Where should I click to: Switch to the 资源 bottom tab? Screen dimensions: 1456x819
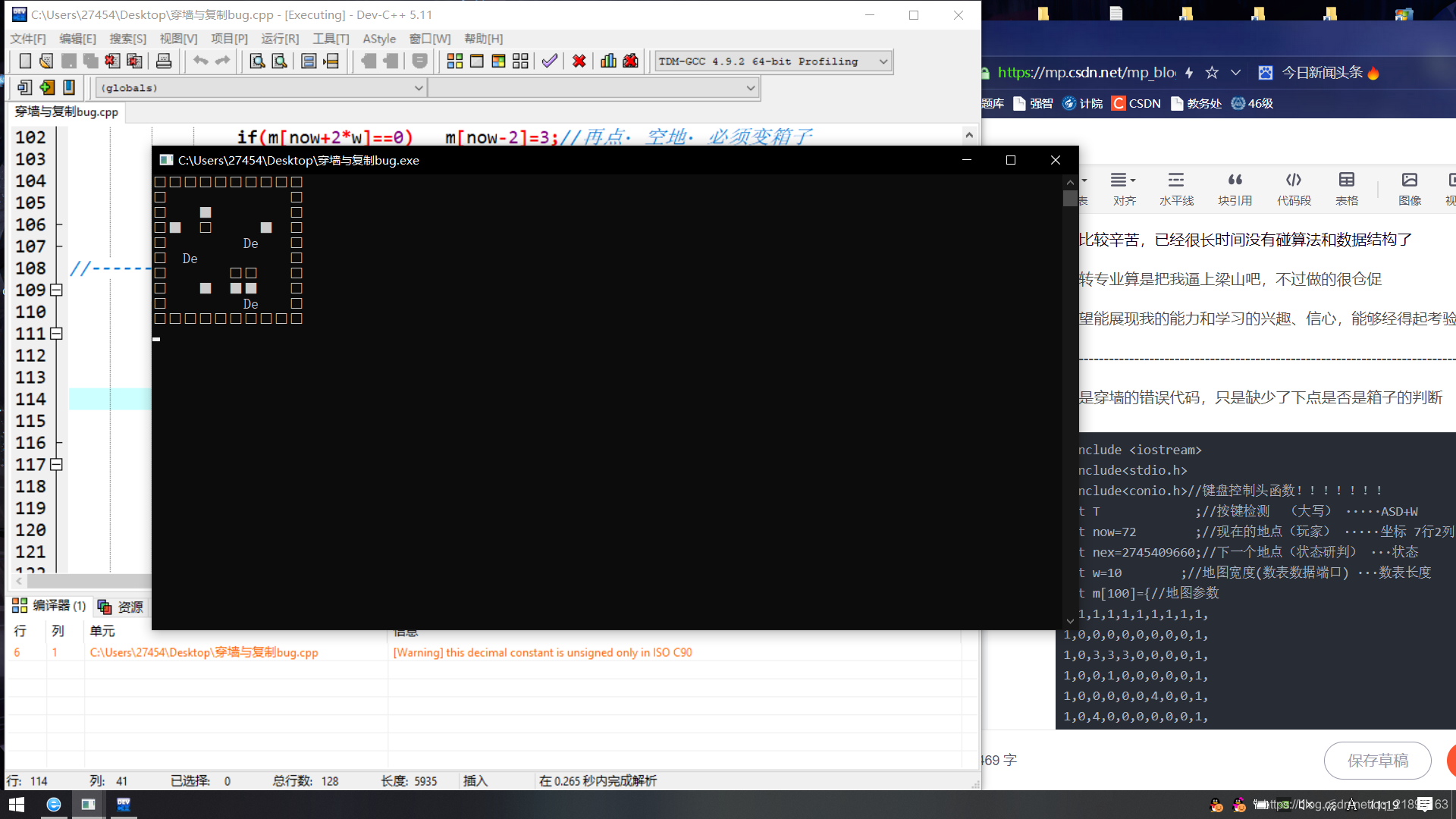[121, 607]
